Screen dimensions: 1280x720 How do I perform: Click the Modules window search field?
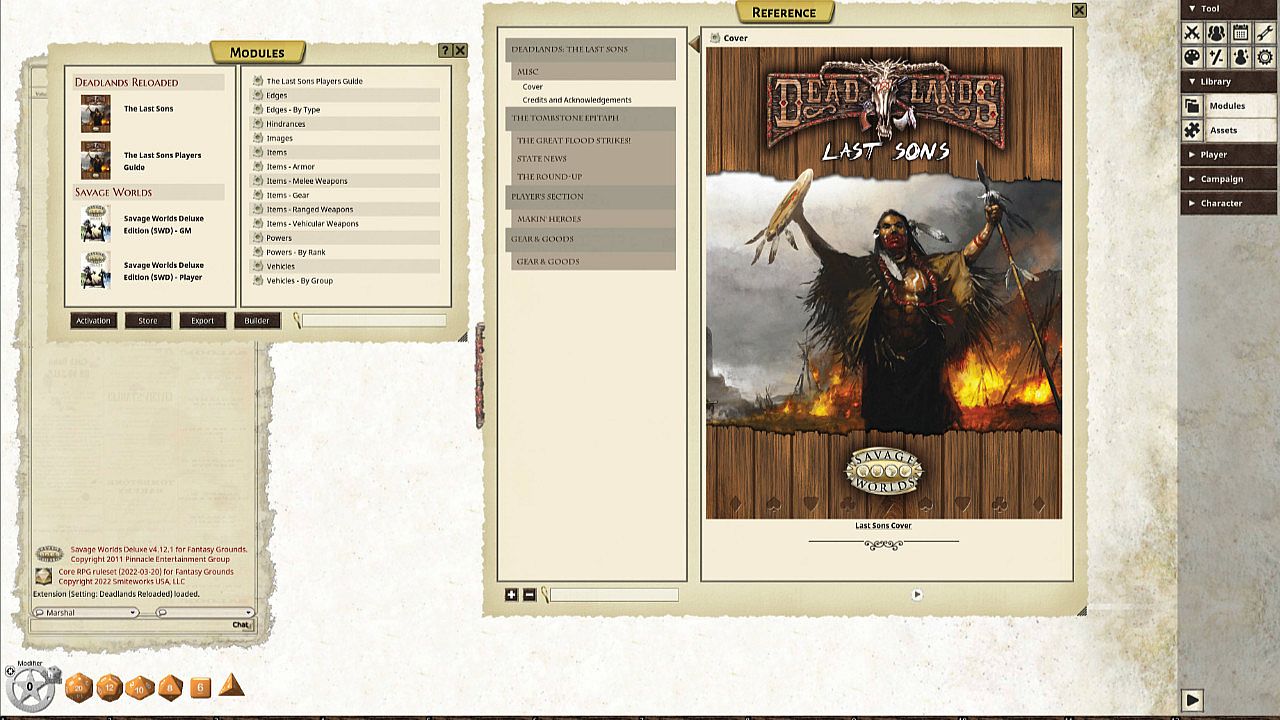coord(374,321)
